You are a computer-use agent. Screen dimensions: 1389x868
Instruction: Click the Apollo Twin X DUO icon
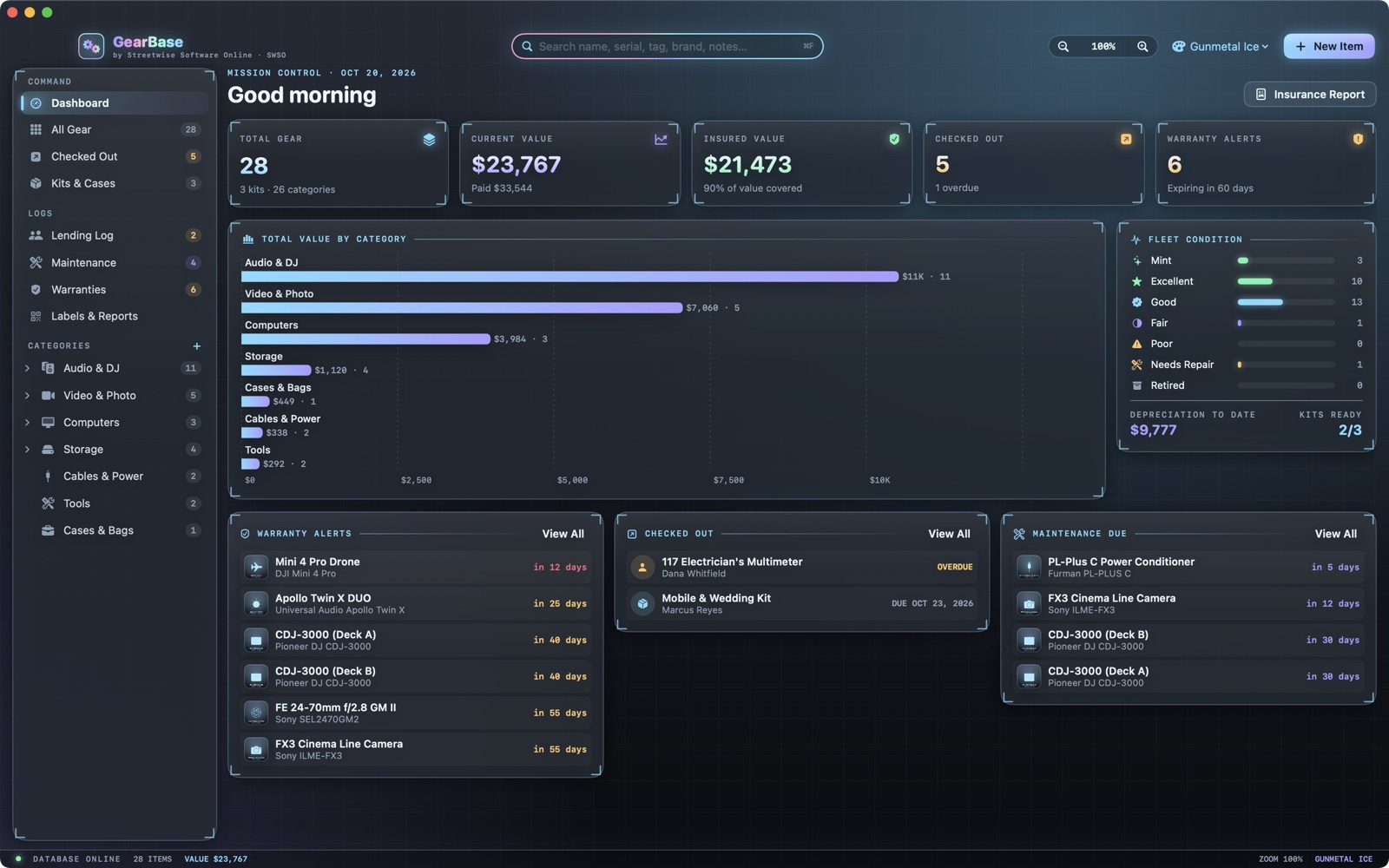[x=256, y=604]
